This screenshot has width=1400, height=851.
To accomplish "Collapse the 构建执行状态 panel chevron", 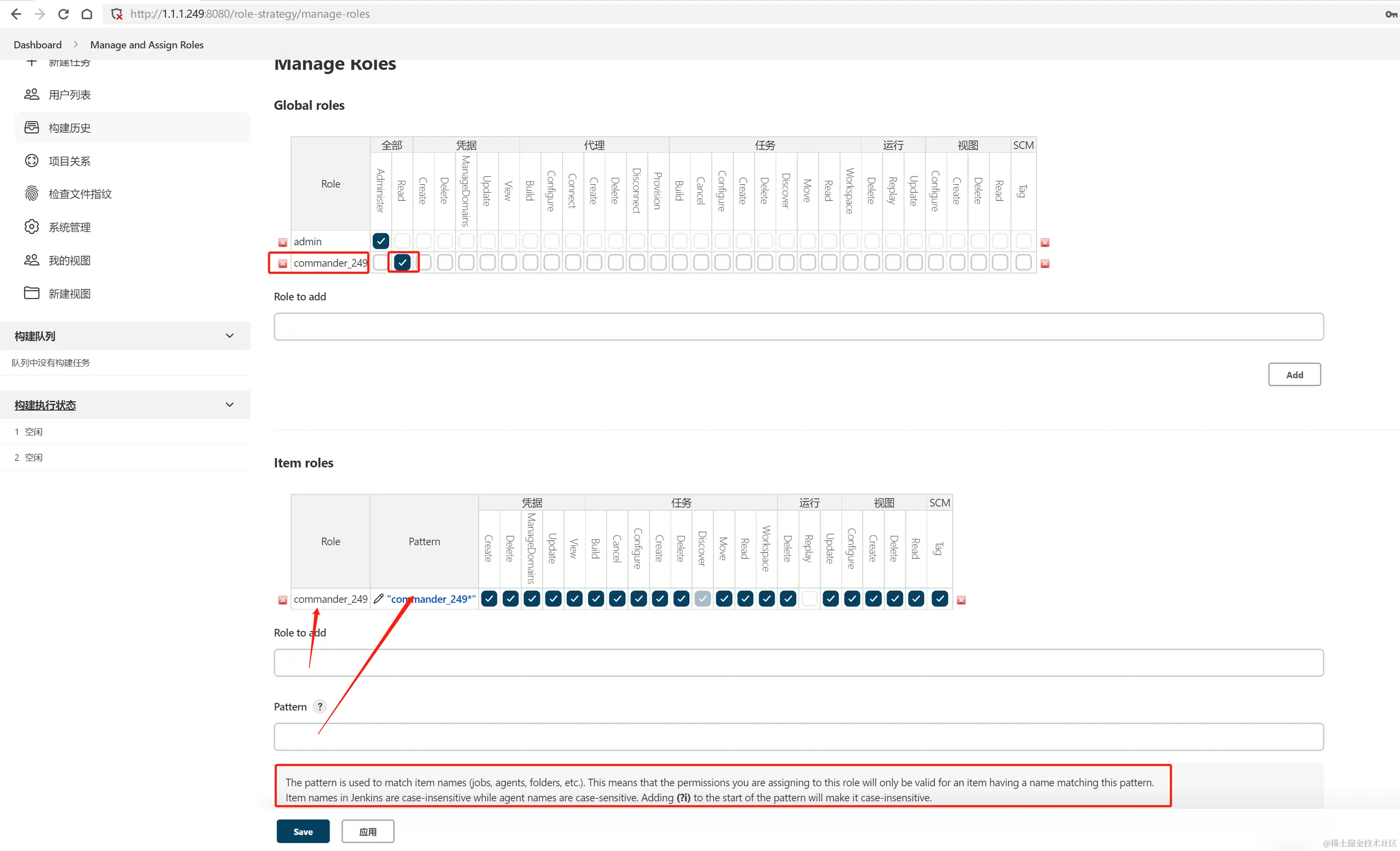I will click(x=230, y=405).
